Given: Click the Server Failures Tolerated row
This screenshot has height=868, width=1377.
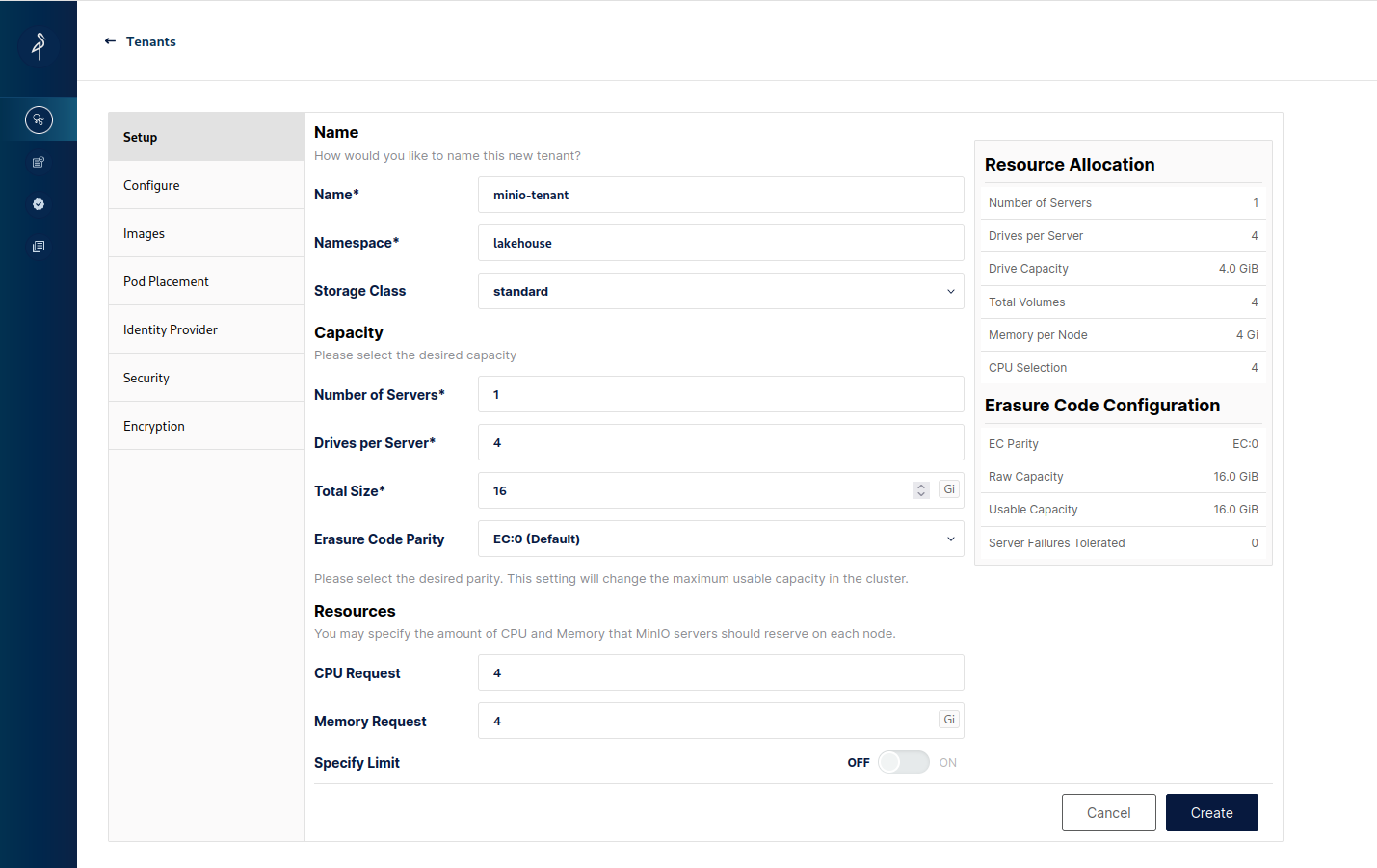Looking at the screenshot, I should click(1124, 543).
